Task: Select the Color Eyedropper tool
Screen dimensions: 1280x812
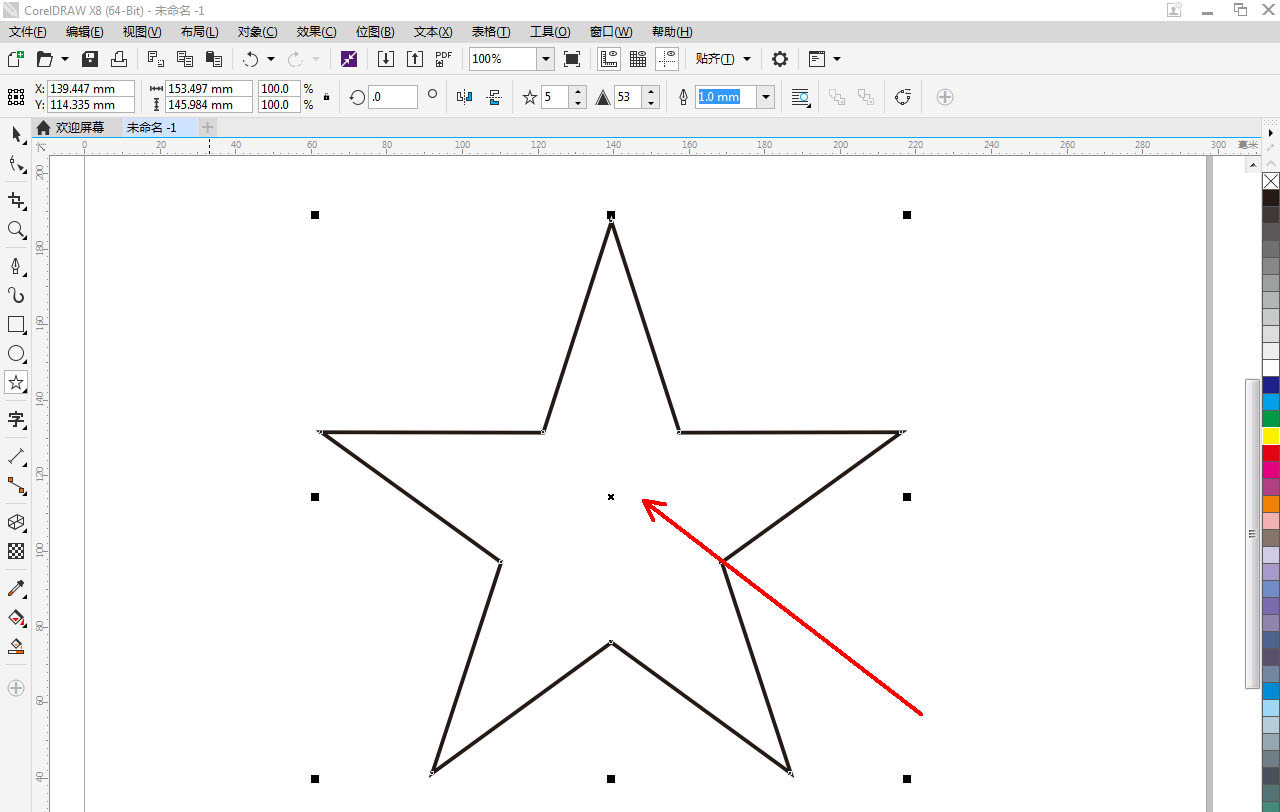Action: (x=16, y=588)
